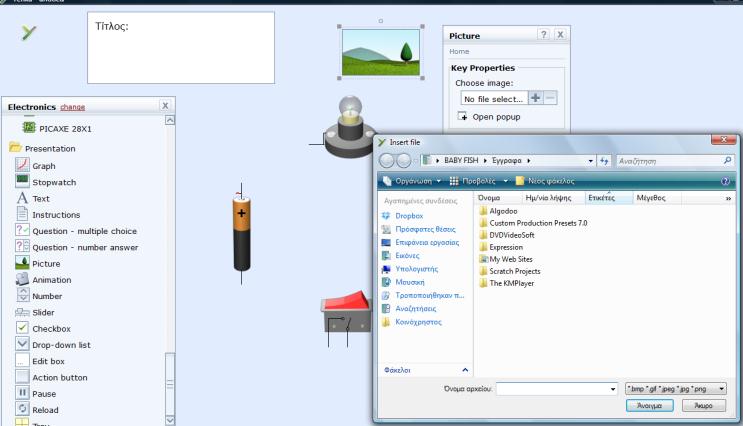743x426 pixels.
Task: Select the picture placeholder on canvas
Action: click(381, 52)
